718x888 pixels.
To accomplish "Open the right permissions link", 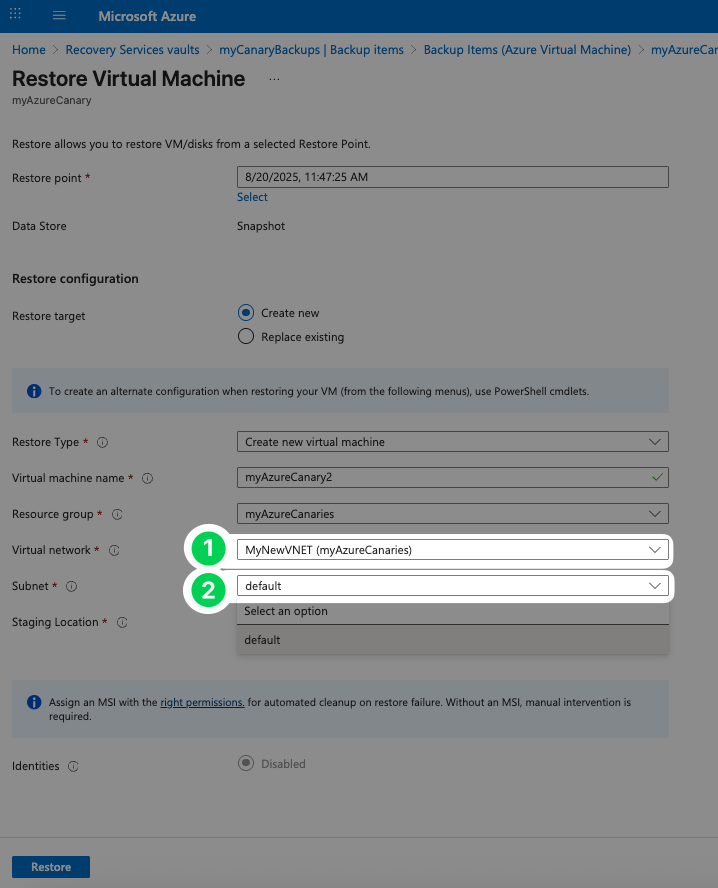I will click(x=202, y=702).
